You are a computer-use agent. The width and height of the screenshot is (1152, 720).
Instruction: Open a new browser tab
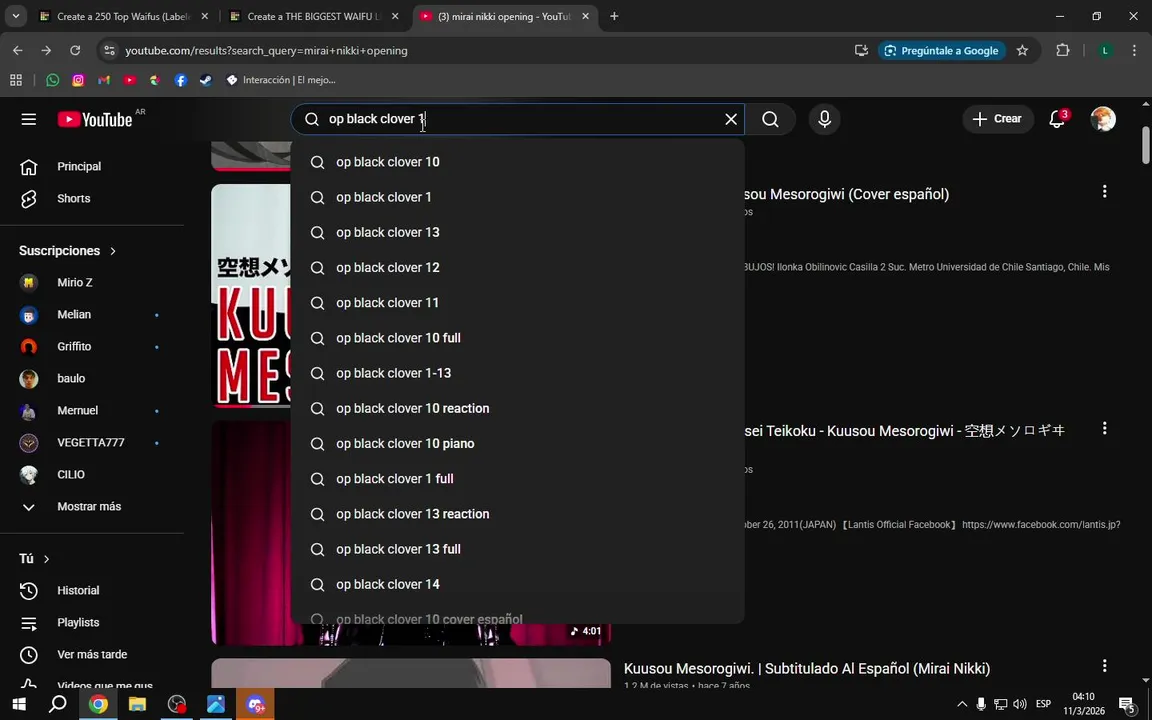pos(614,16)
